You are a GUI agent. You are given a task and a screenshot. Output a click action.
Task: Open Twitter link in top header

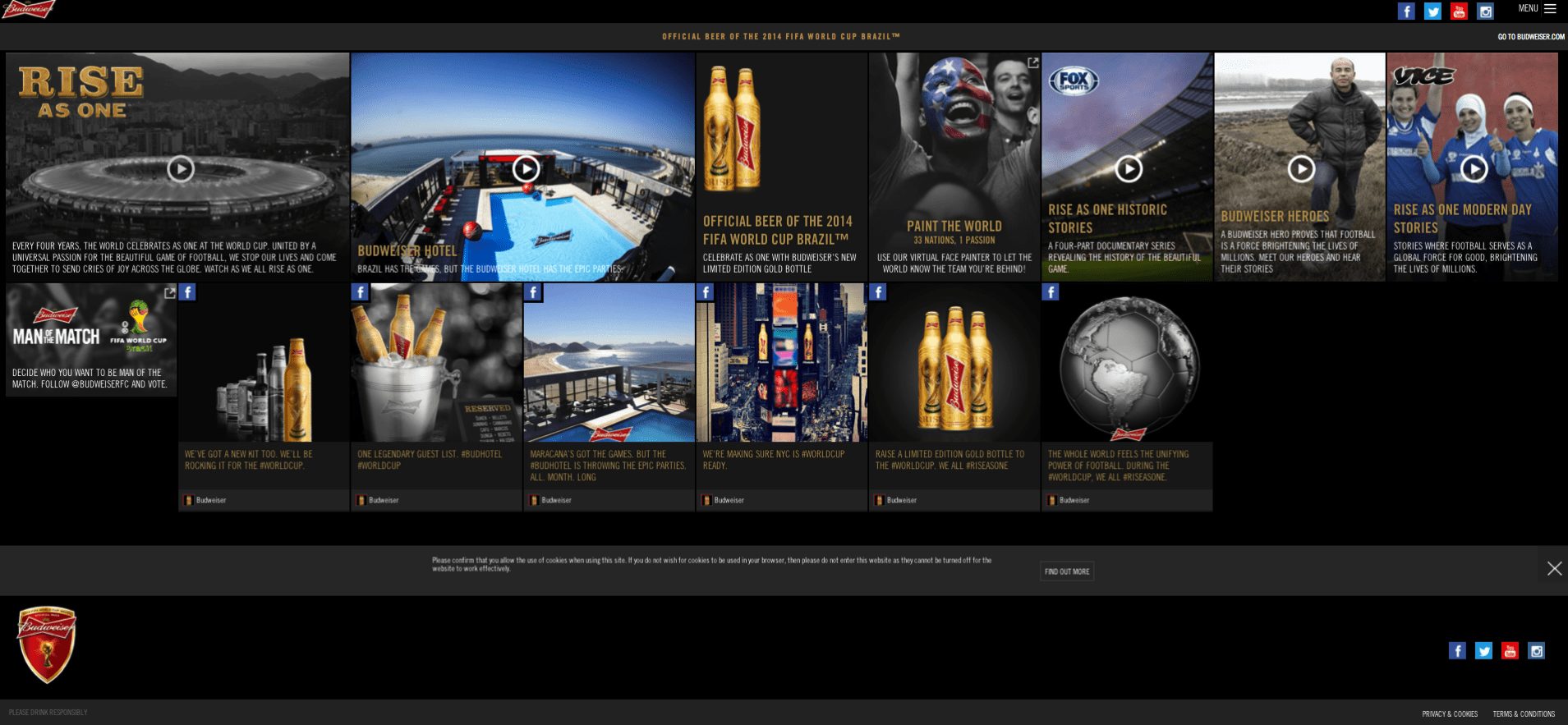[1432, 11]
